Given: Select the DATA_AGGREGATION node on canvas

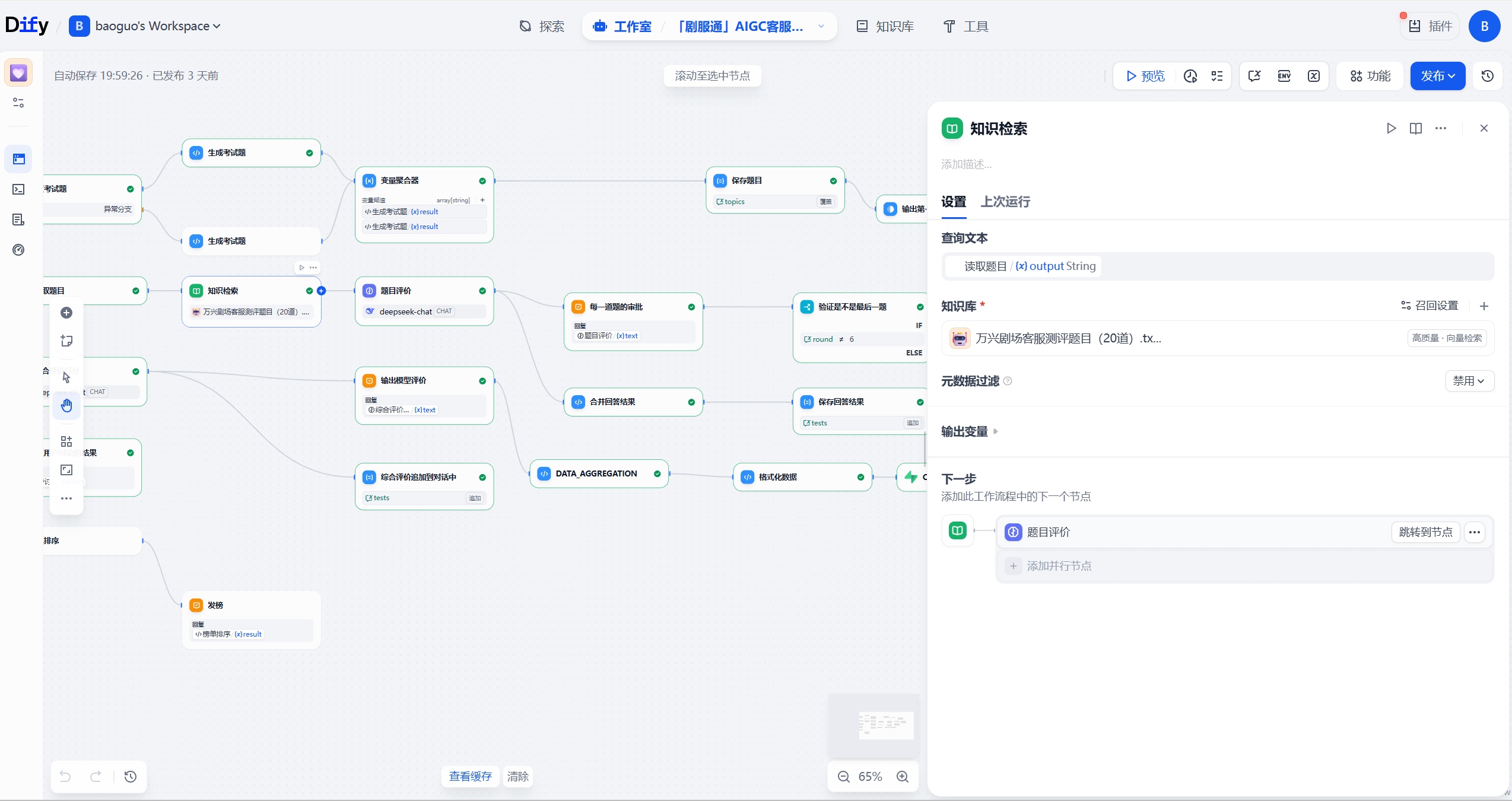Looking at the screenshot, I should tap(599, 473).
